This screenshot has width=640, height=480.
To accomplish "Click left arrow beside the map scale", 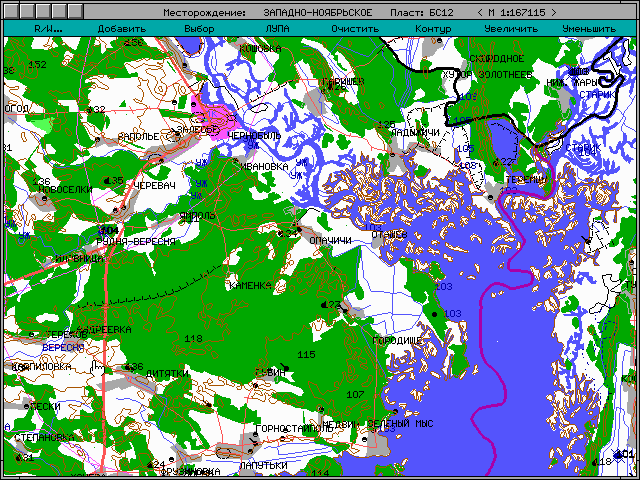I will 480,13.
